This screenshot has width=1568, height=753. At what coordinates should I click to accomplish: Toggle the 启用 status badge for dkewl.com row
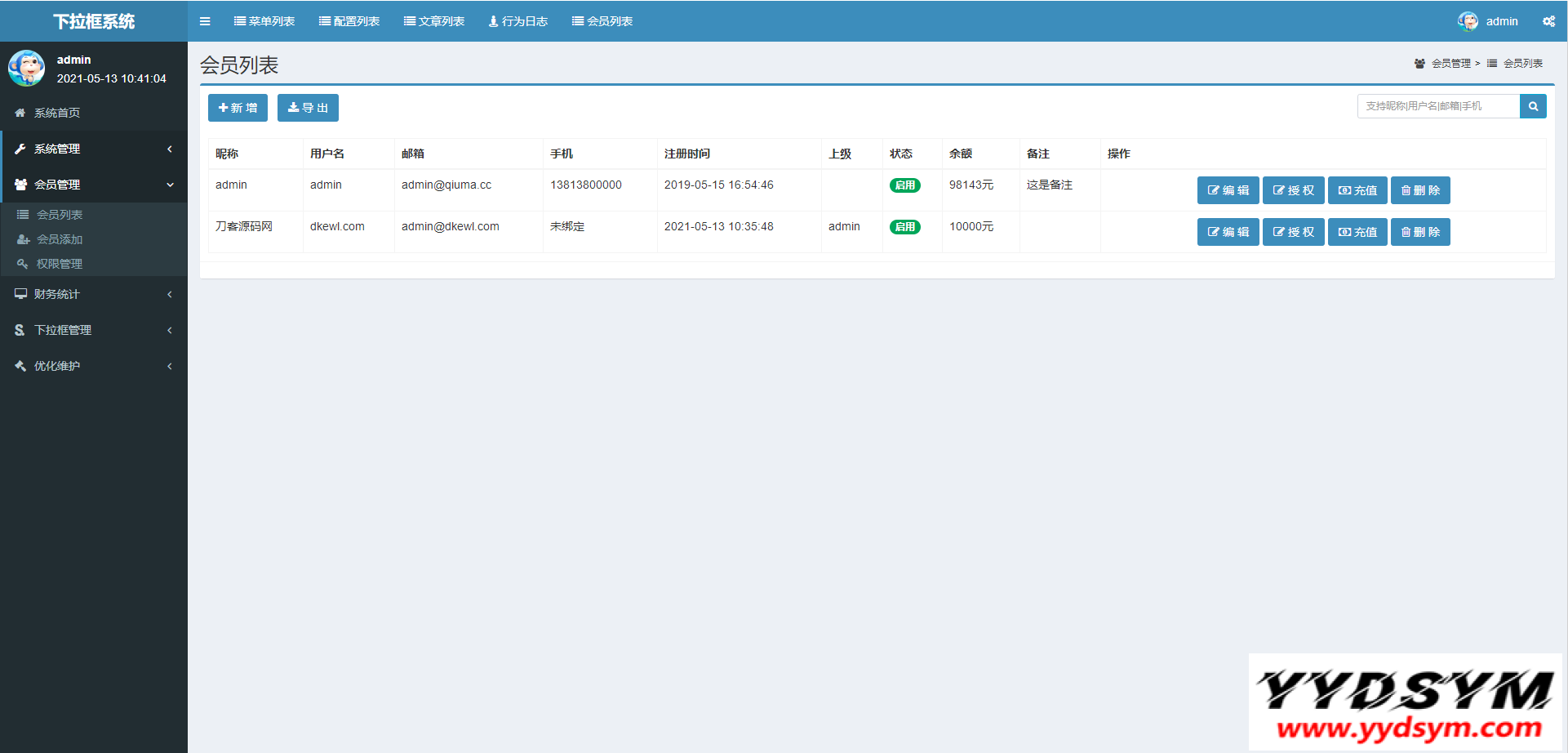pyautogui.click(x=904, y=227)
